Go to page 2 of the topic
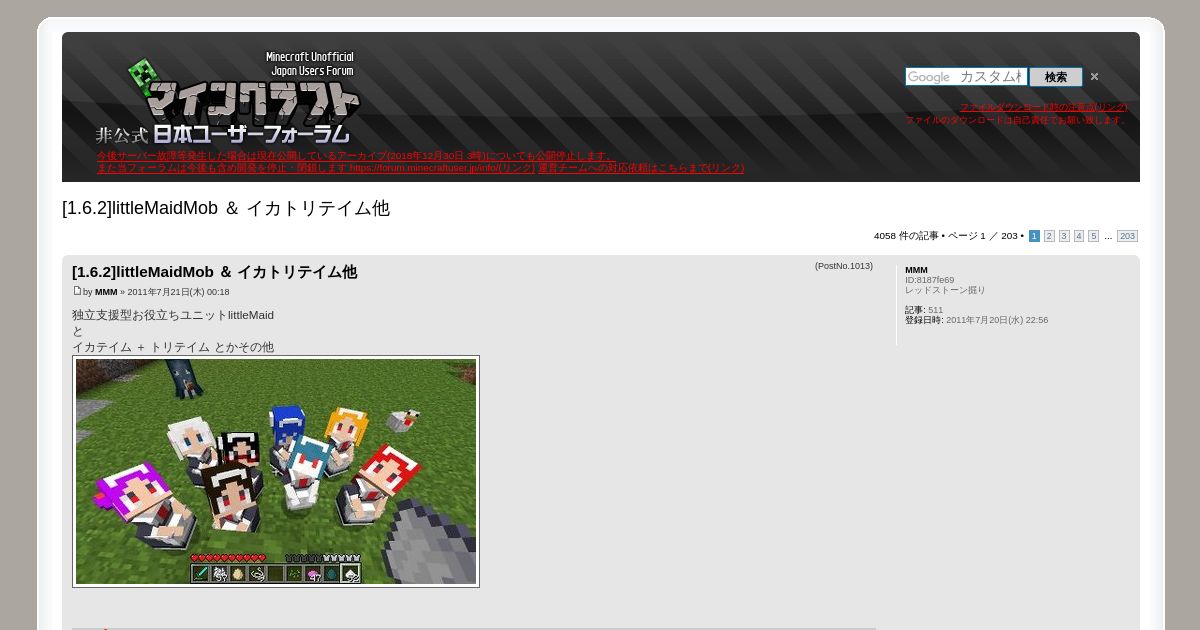The image size is (1200, 630). pyautogui.click(x=1049, y=236)
